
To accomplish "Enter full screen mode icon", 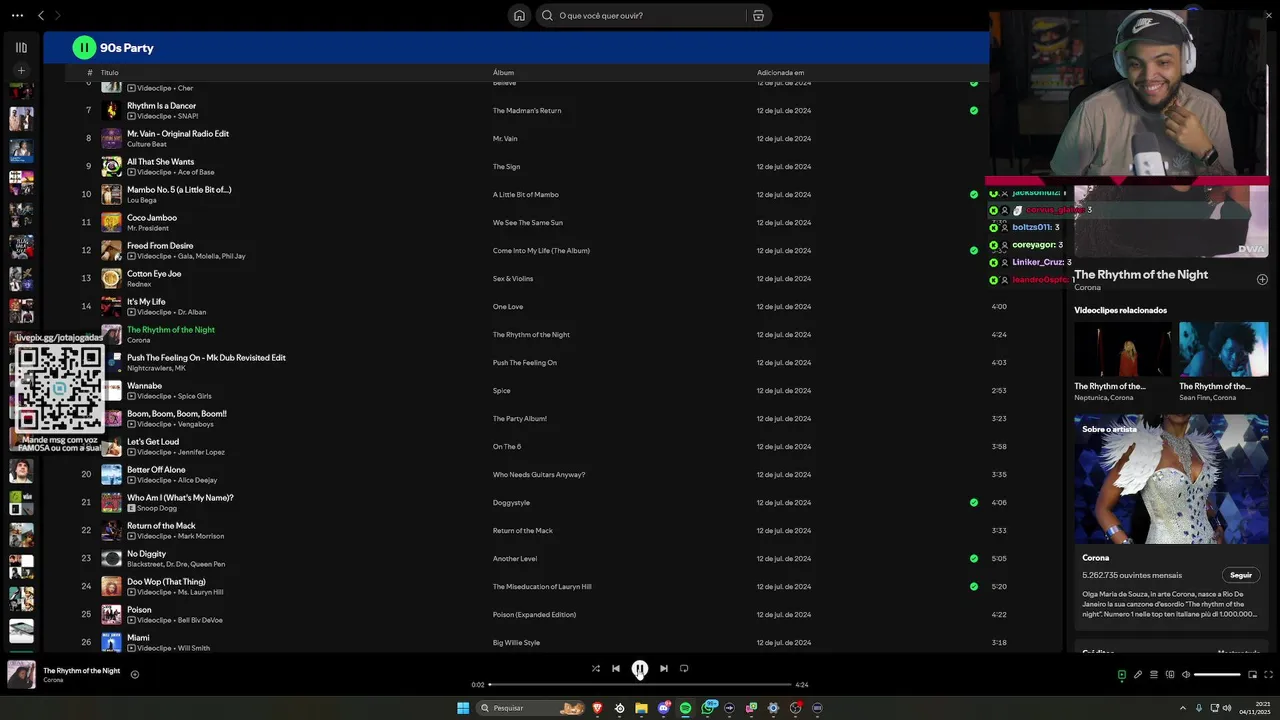I will [1268, 674].
